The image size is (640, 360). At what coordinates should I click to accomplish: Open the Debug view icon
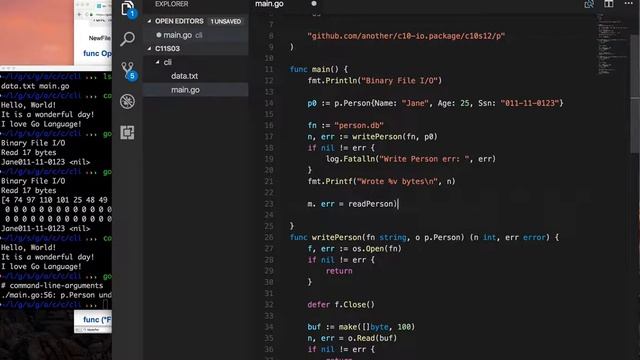[x=127, y=101]
